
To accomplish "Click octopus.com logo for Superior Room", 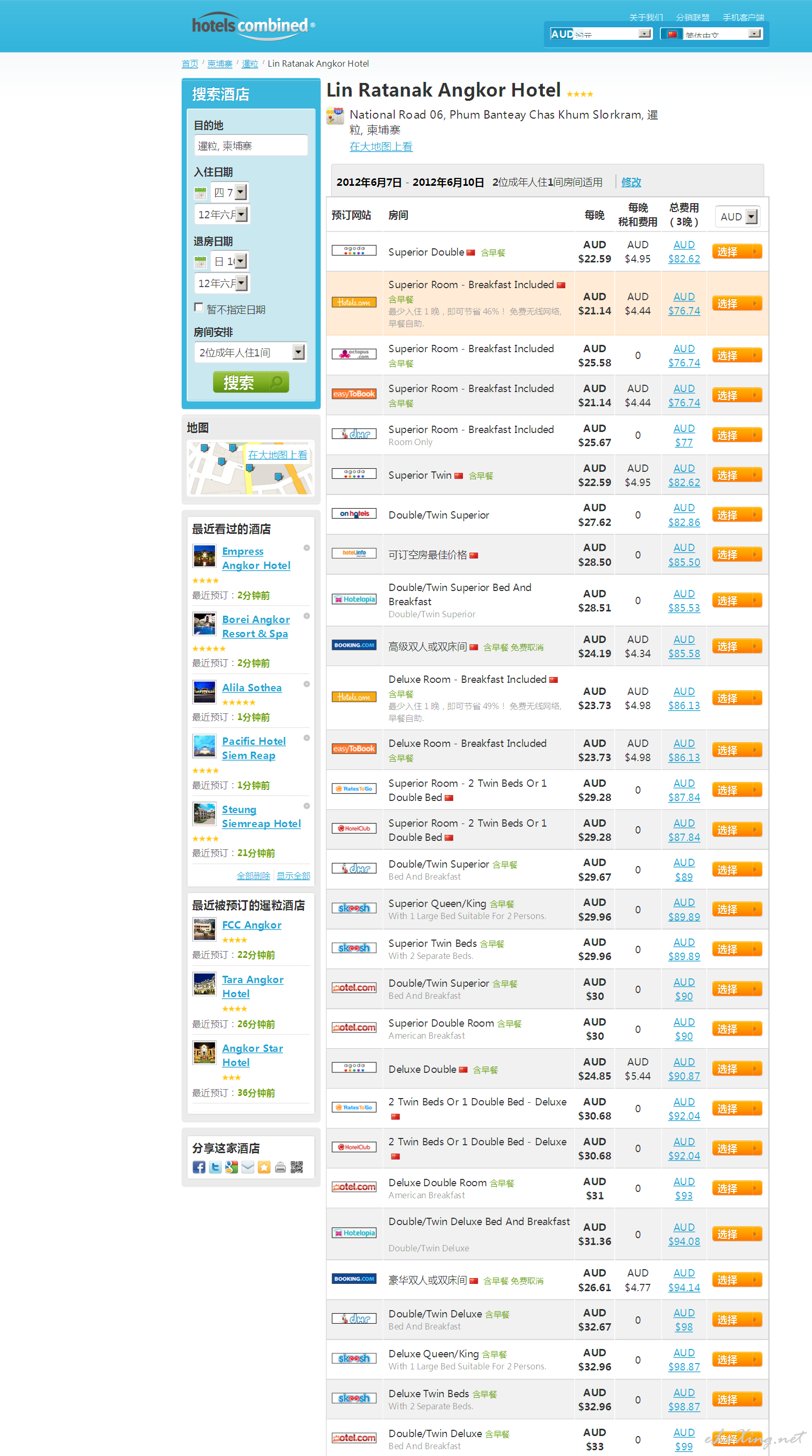I will click(354, 354).
